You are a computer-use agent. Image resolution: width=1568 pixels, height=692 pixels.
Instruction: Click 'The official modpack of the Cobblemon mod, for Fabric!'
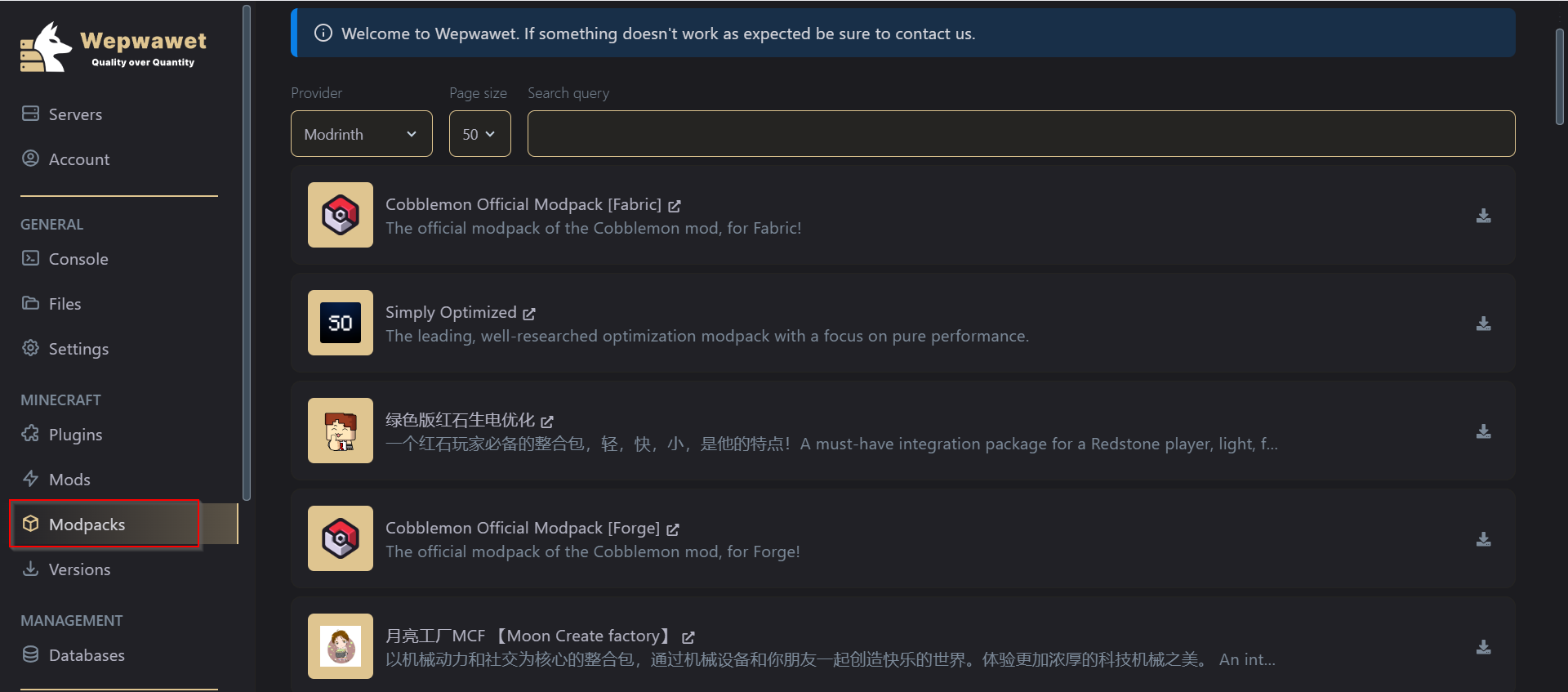coord(594,228)
